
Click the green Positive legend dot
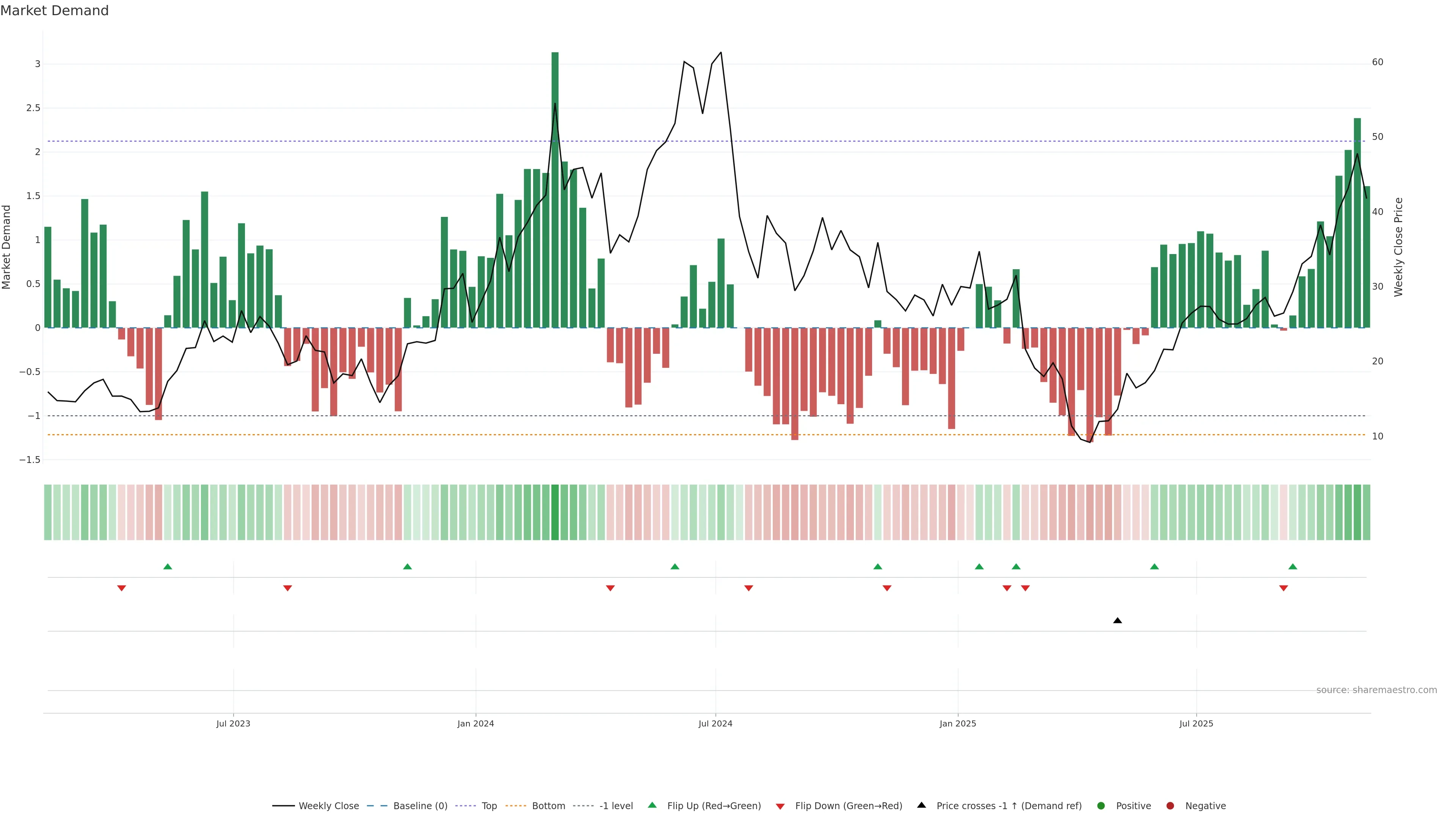click(1100, 806)
